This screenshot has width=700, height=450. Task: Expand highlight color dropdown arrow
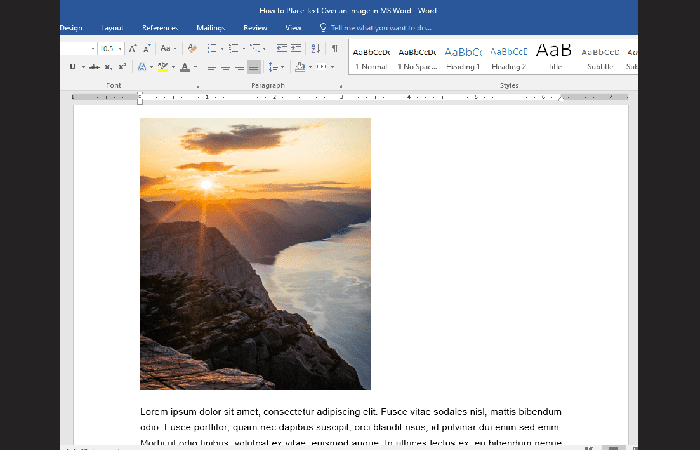173,67
